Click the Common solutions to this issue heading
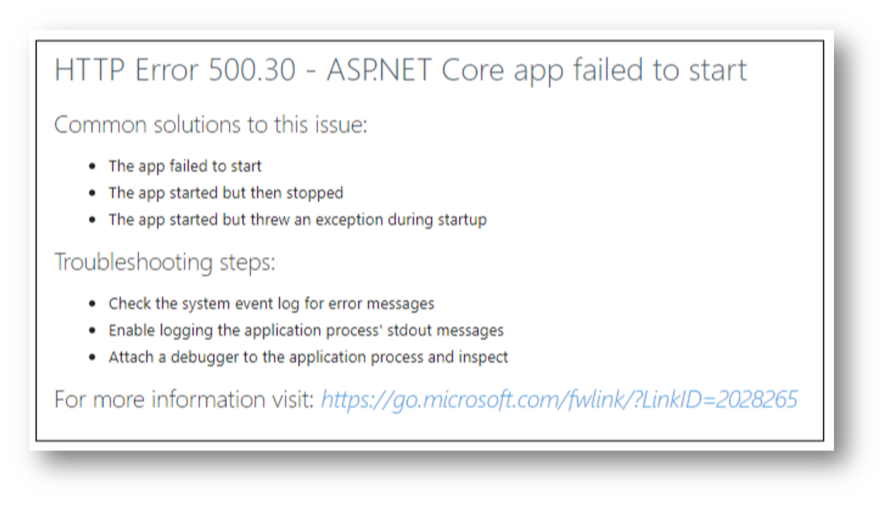The image size is (890, 516). point(211,125)
